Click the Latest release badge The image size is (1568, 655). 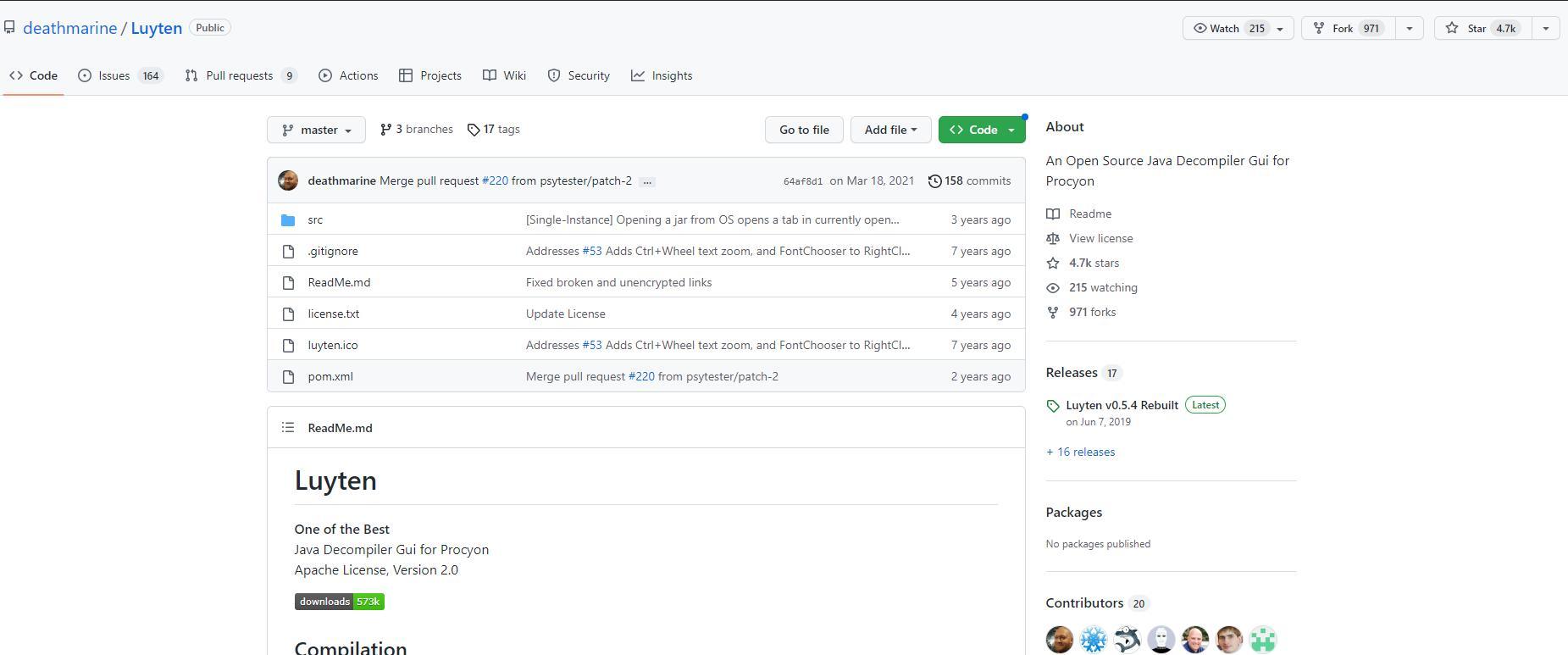point(1205,405)
